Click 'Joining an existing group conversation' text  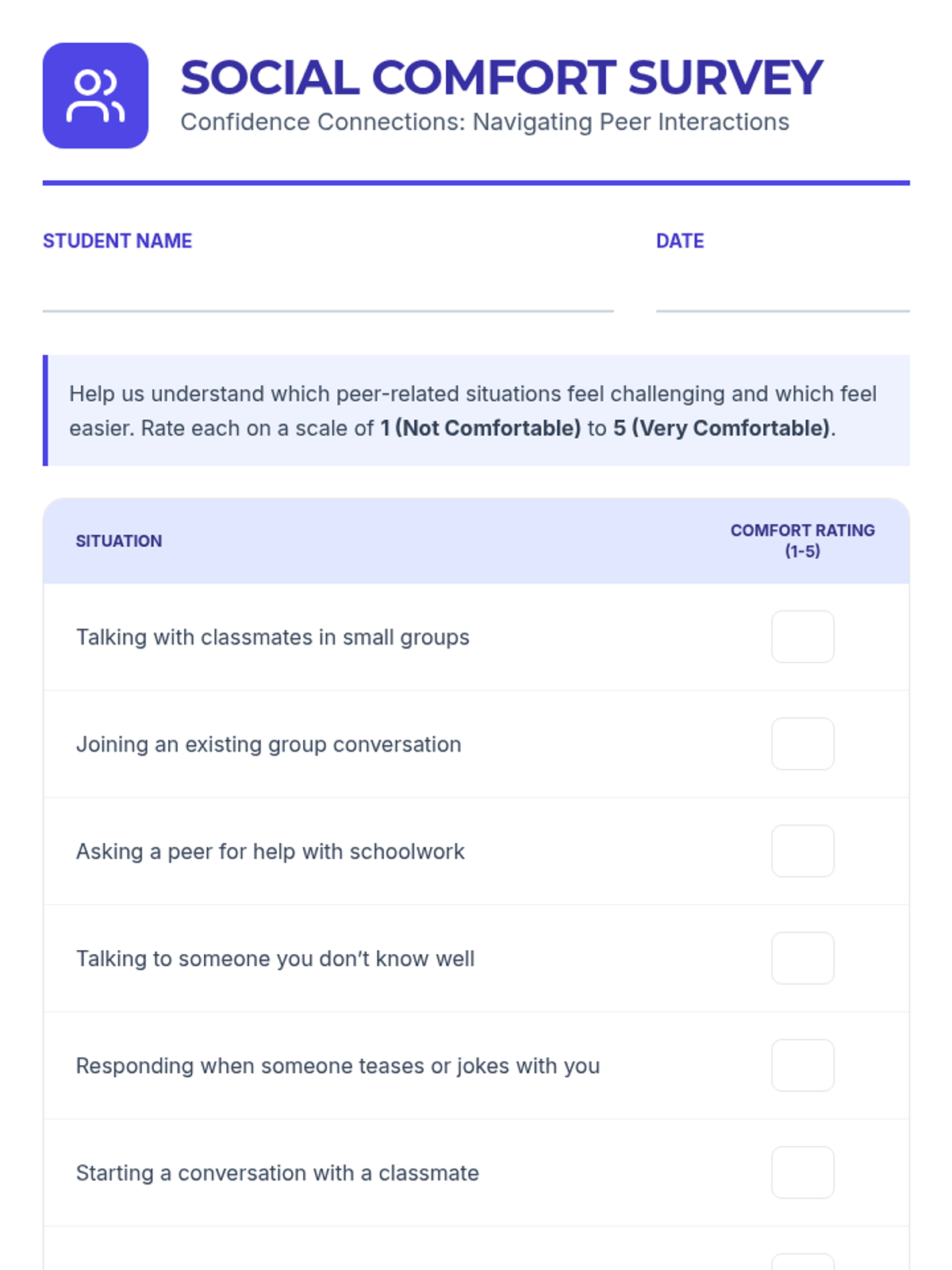(268, 745)
